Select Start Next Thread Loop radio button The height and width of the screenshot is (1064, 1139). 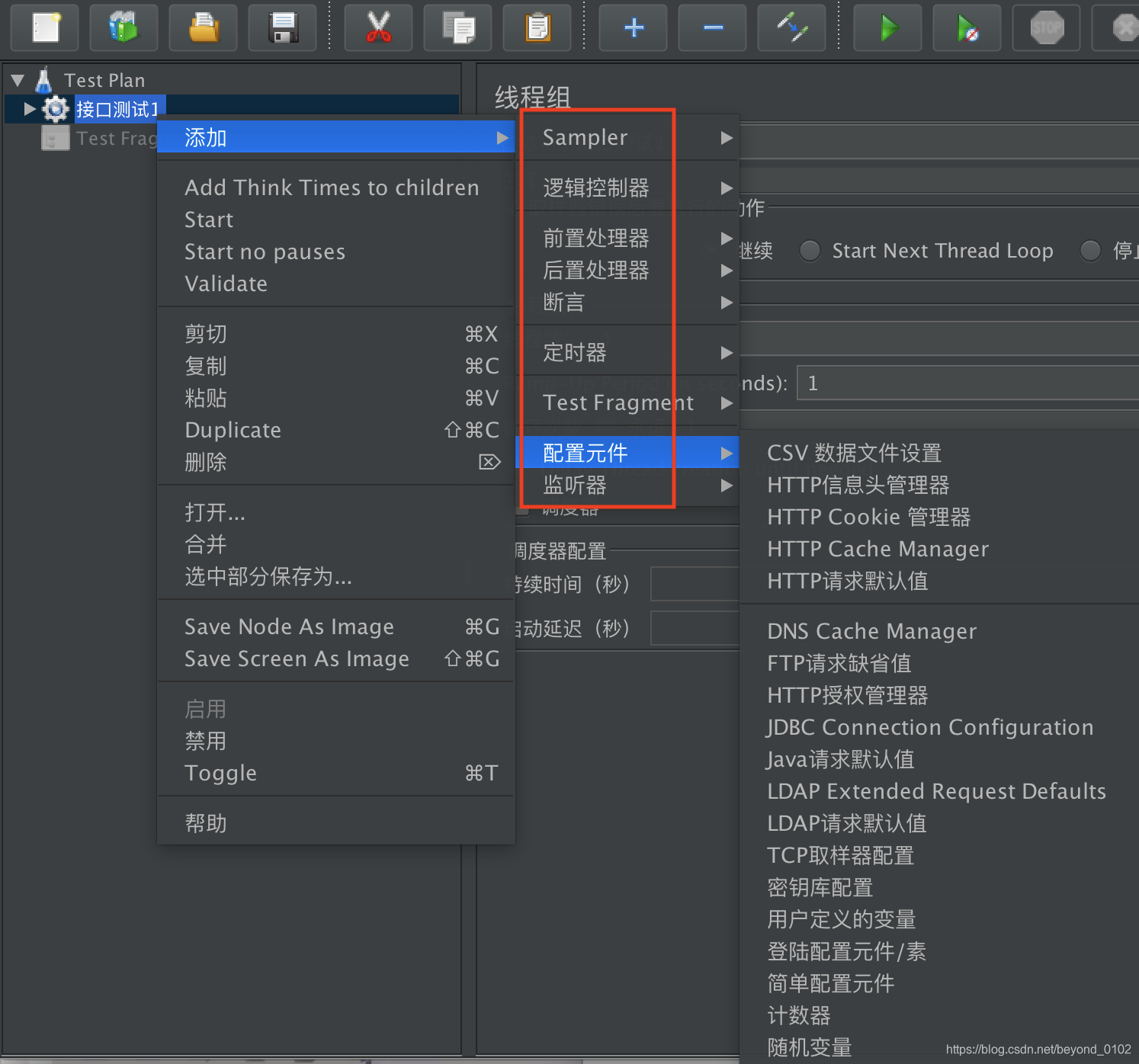810,251
